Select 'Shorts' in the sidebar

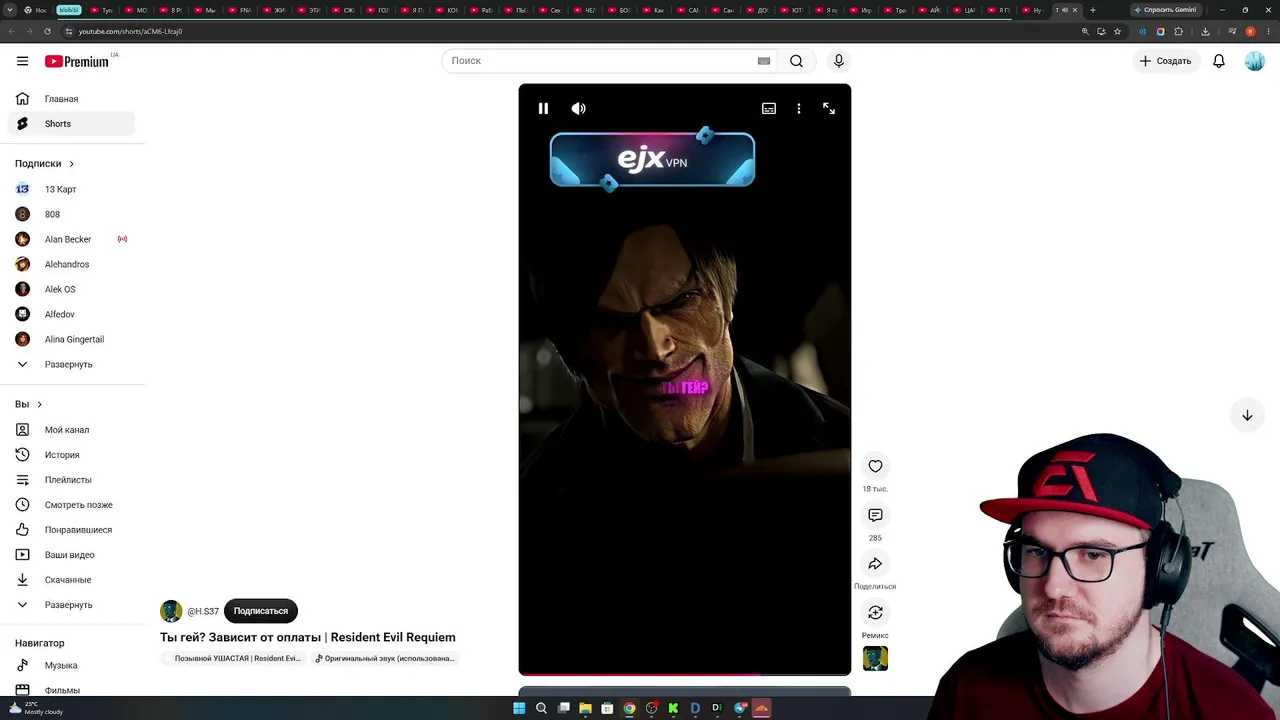point(71,124)
